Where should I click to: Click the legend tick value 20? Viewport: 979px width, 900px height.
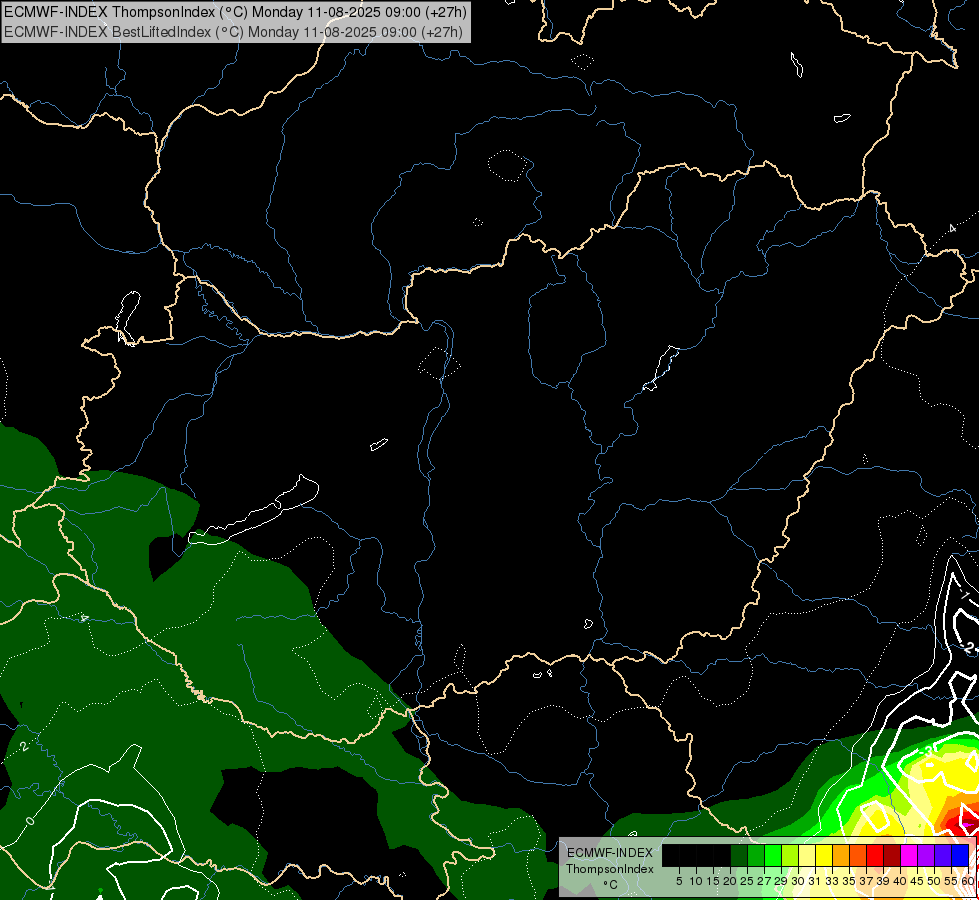(730, 881)
